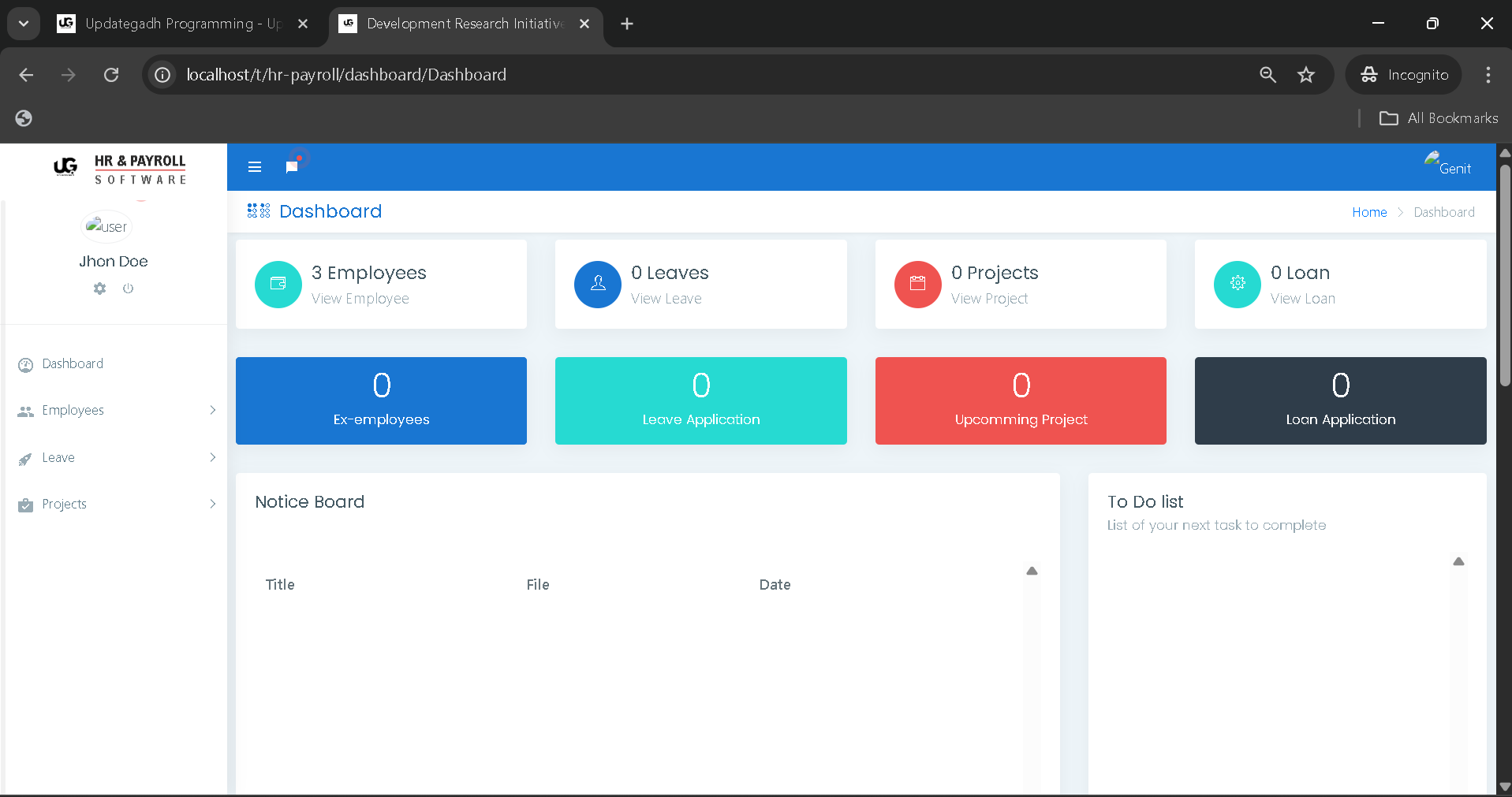Open the notification flag icon in header
The height and width of the screenshot is (797, 1512).
tap(292, 166)
